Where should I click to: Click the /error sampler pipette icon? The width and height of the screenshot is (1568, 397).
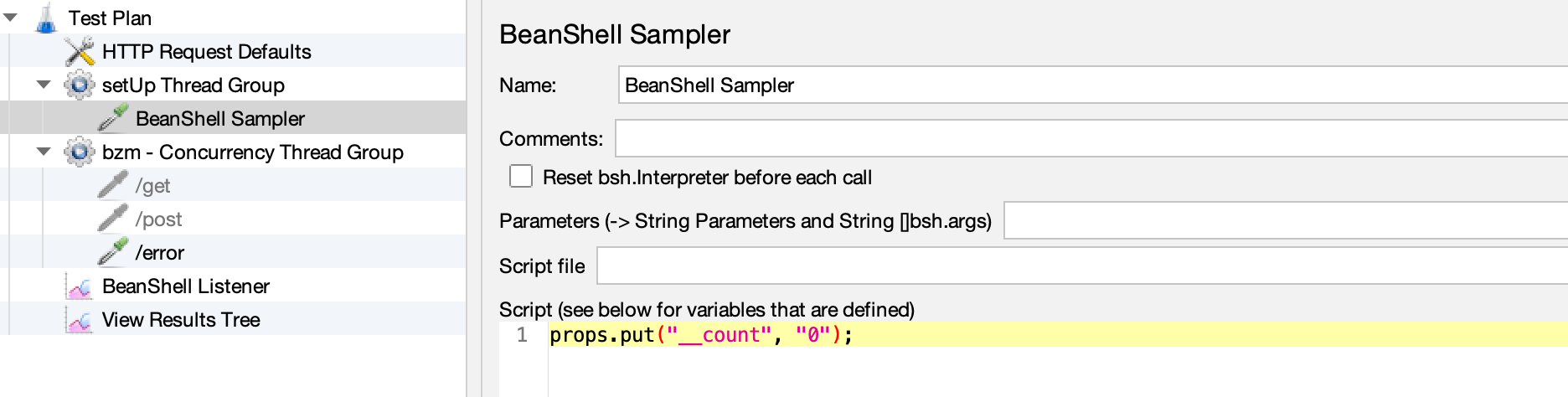point(113,252)
